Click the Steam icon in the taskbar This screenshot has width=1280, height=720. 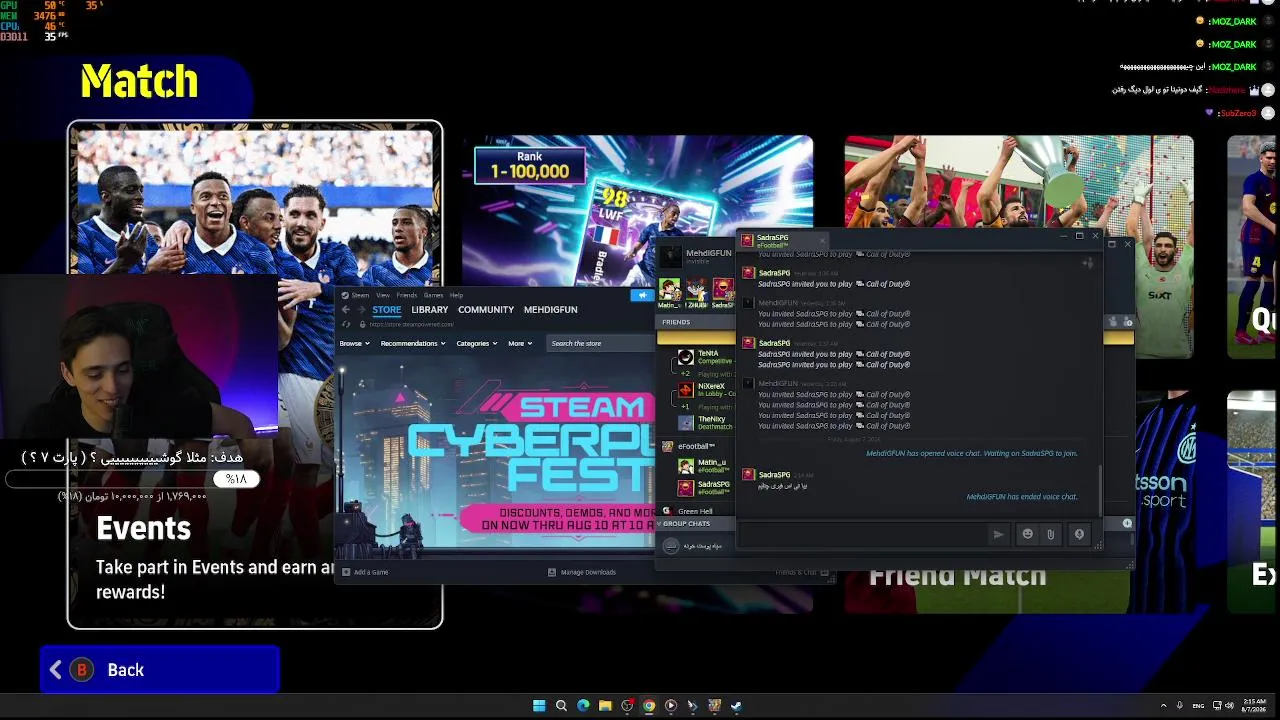[737, 706]
